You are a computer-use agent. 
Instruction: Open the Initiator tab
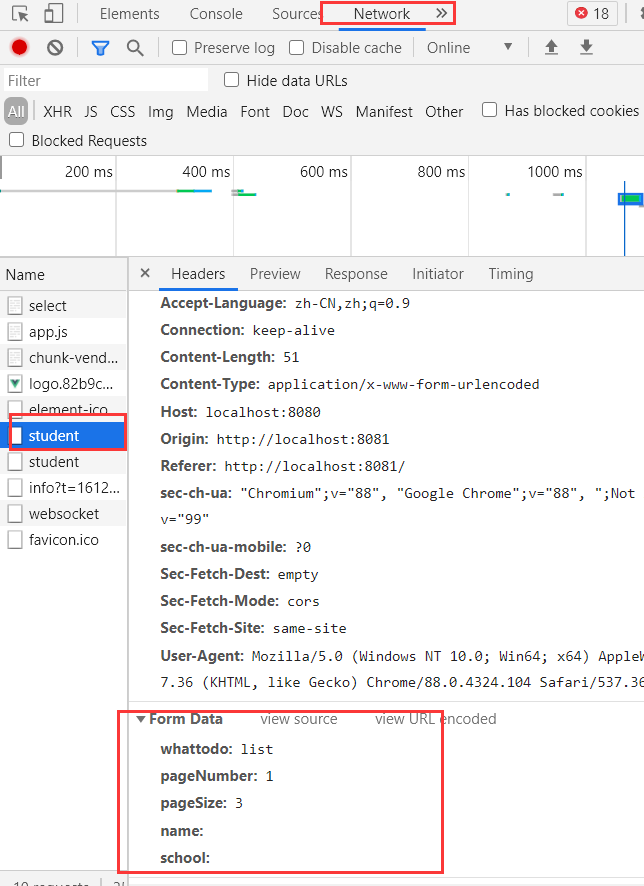point(438,274)
